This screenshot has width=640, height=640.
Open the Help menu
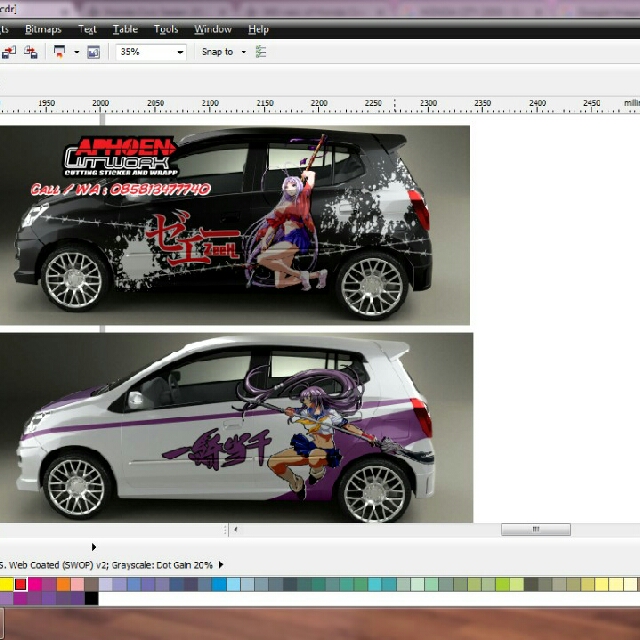click(x=258, y=30)
